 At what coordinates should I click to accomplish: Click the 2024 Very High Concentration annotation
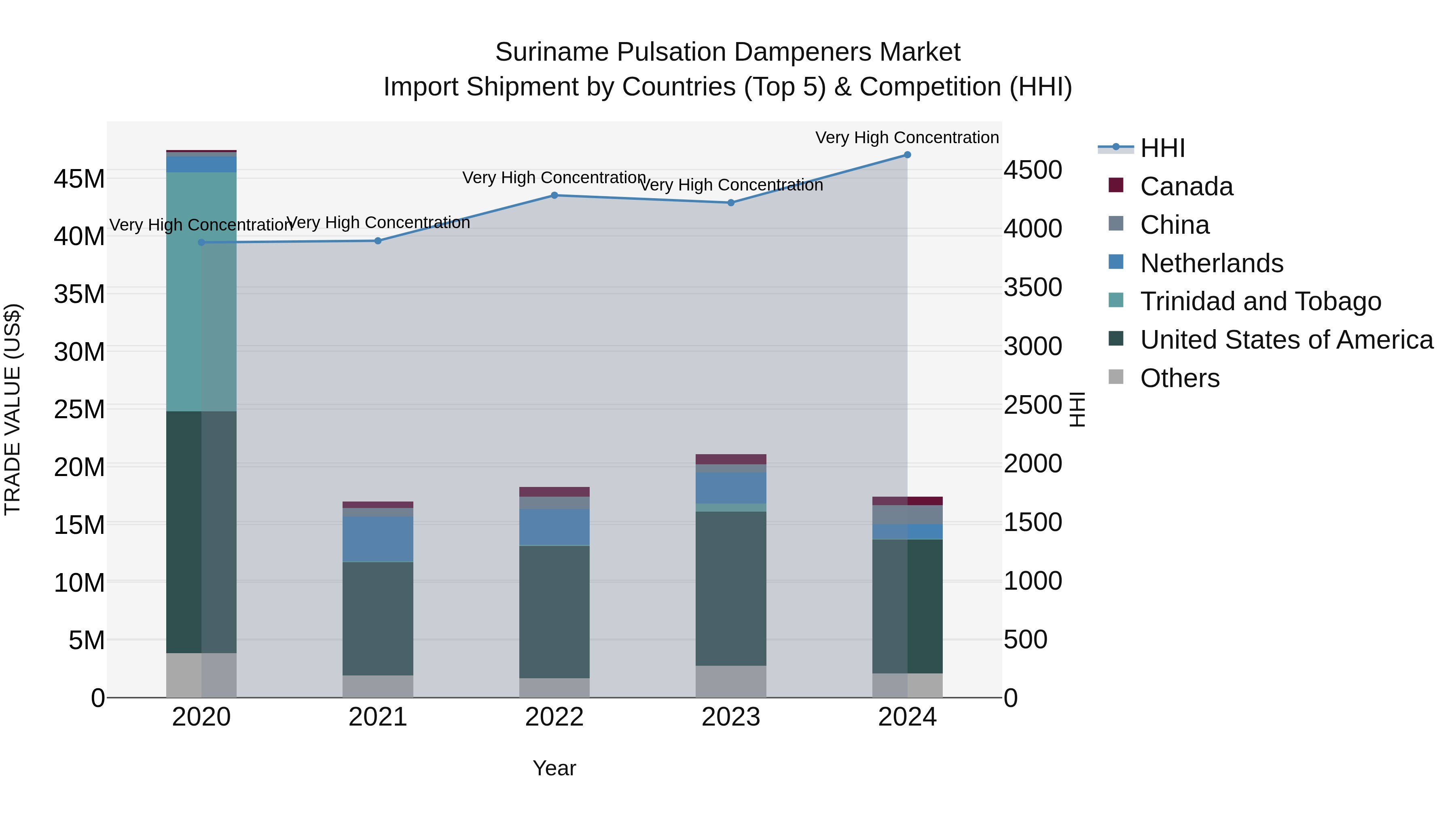[x=907, y=138]
